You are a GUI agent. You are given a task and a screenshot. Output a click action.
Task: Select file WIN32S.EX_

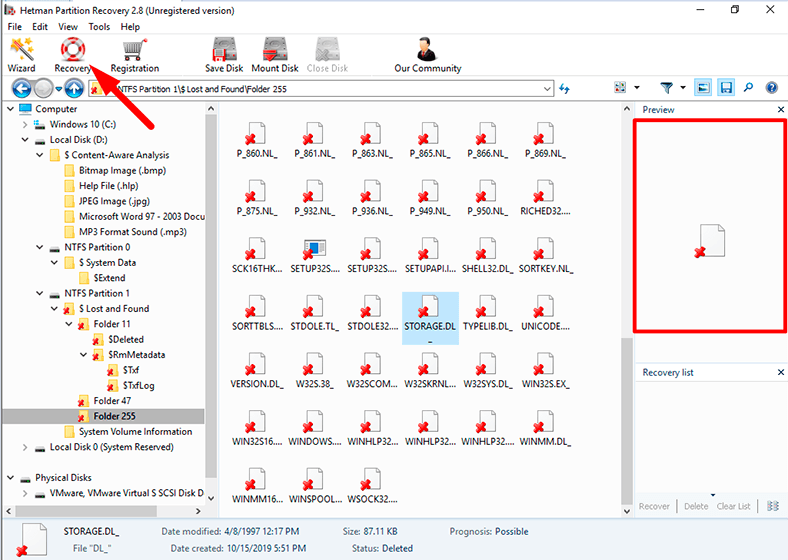(545, 371)
